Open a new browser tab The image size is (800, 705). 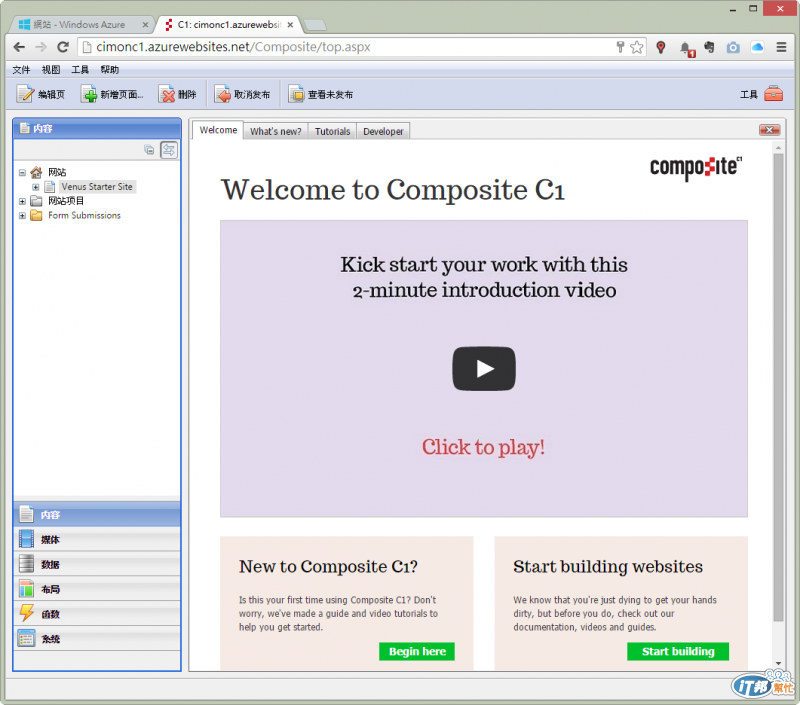pyautogui.click(x=315, y=25)
